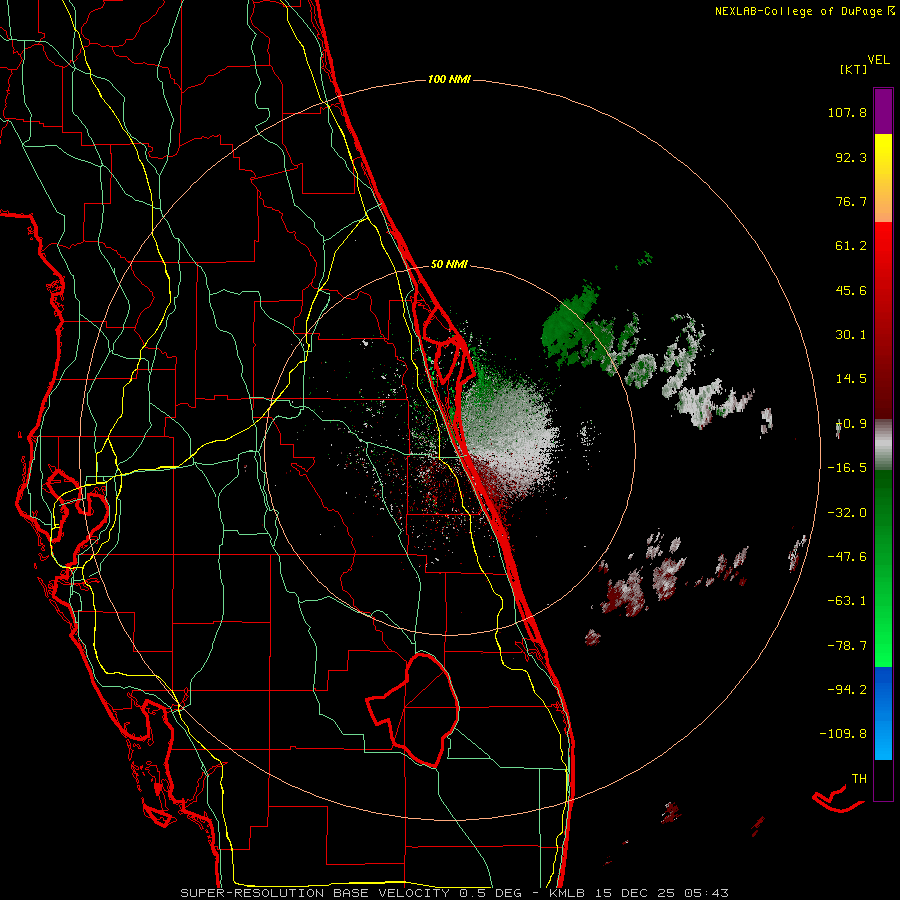900x900 pixels.
Task: Select the green segment of the velocity color bar
Action: click(x=883, y=568)
